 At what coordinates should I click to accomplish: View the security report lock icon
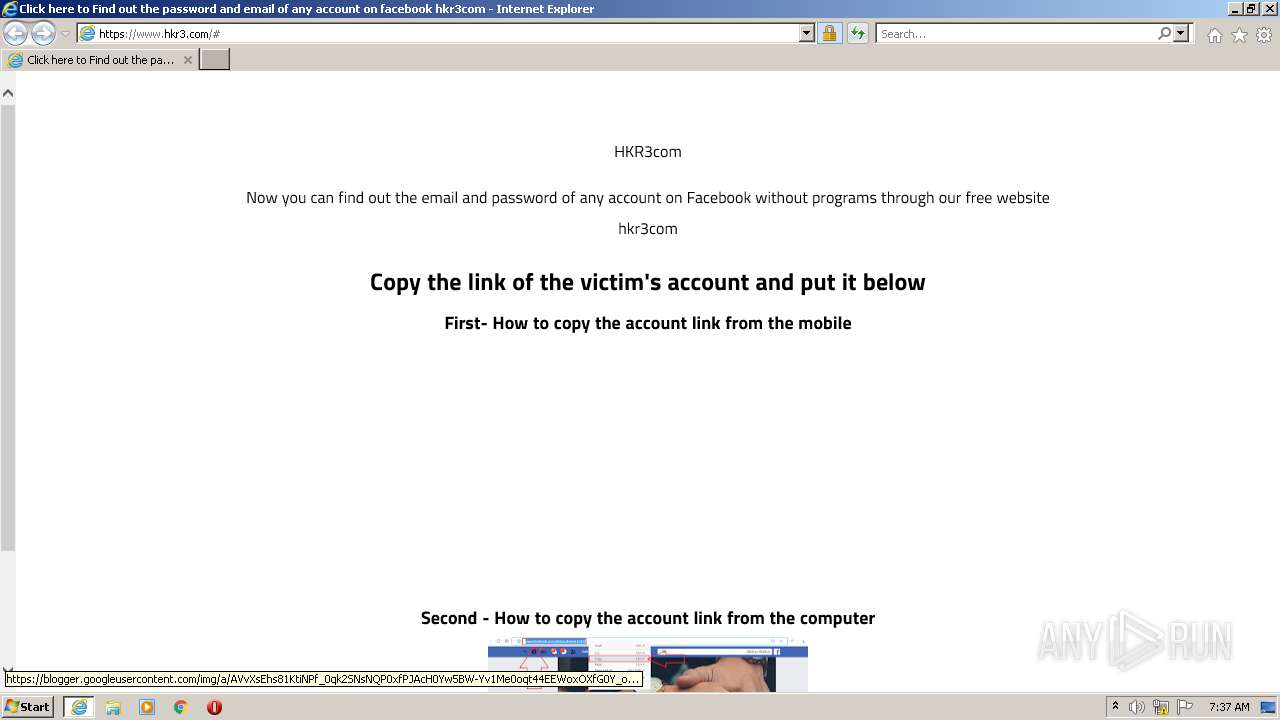point(829,34)
